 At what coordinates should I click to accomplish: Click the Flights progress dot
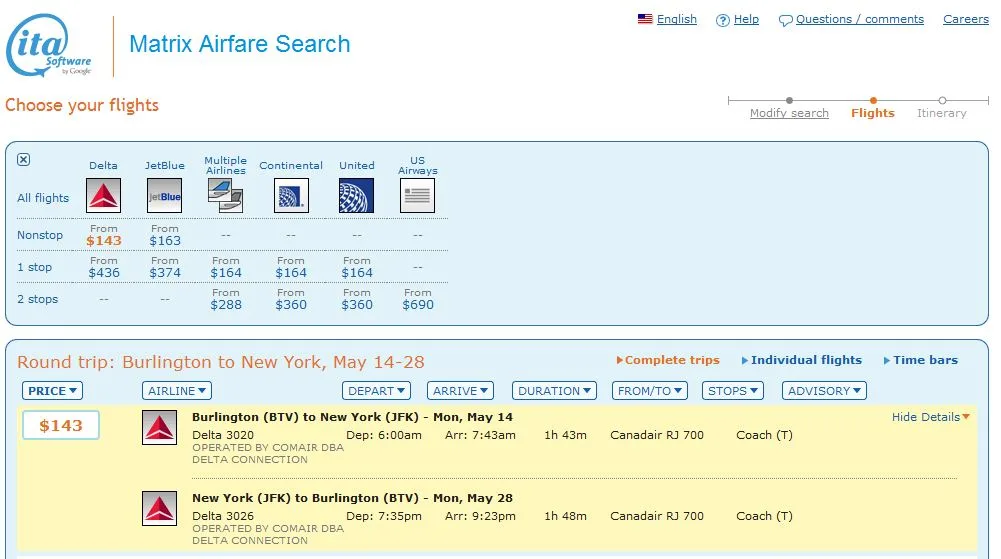coord(873,100)
